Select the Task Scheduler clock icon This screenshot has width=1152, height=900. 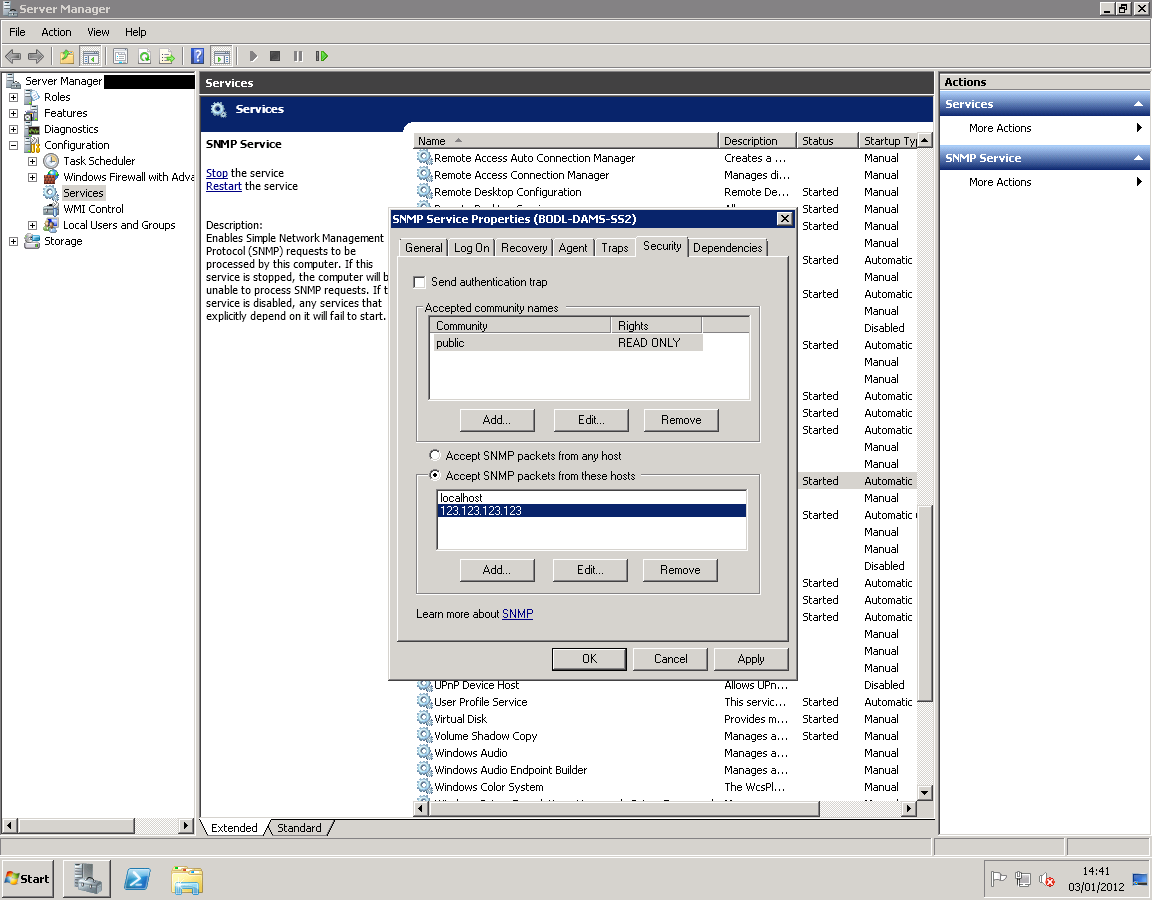(51, 161)
